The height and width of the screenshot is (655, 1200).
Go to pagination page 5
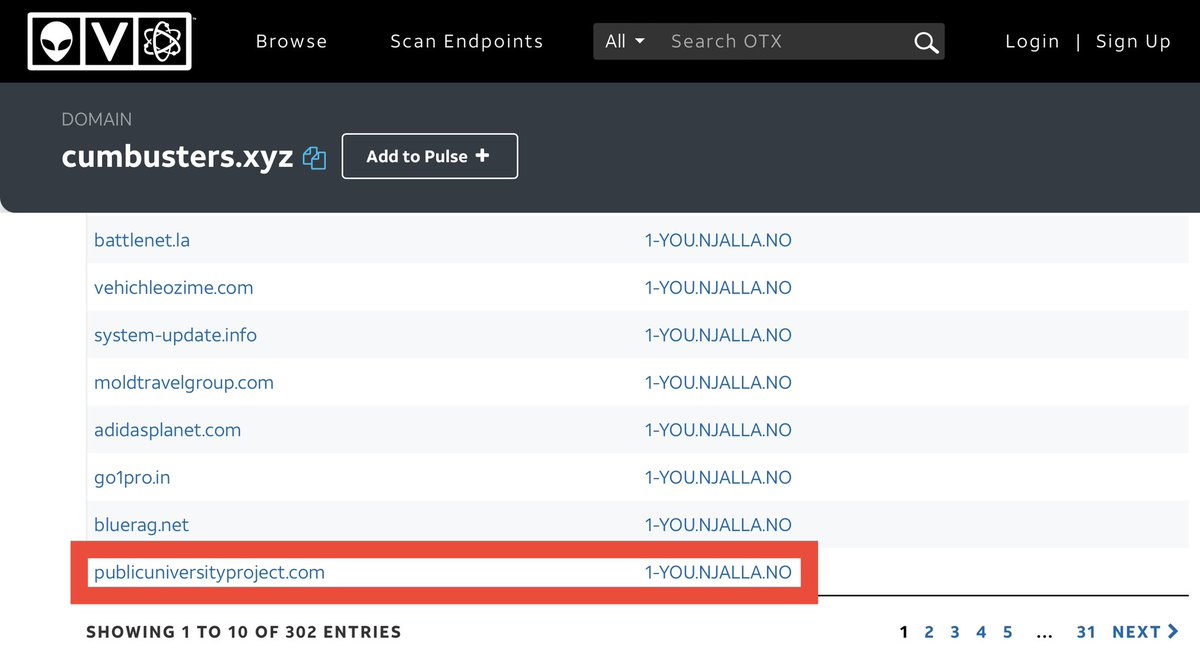[x=1008, y=632]
